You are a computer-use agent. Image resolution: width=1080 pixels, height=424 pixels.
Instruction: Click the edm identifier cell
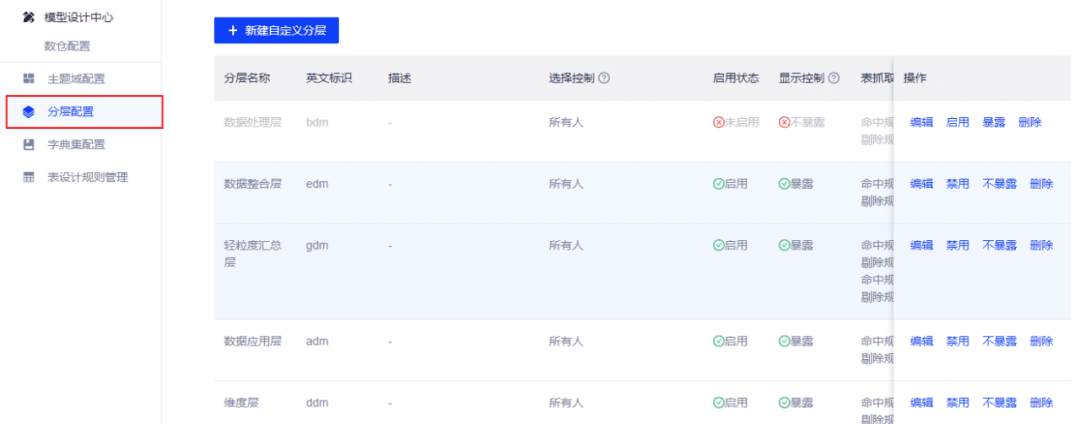tap(316, 184)
